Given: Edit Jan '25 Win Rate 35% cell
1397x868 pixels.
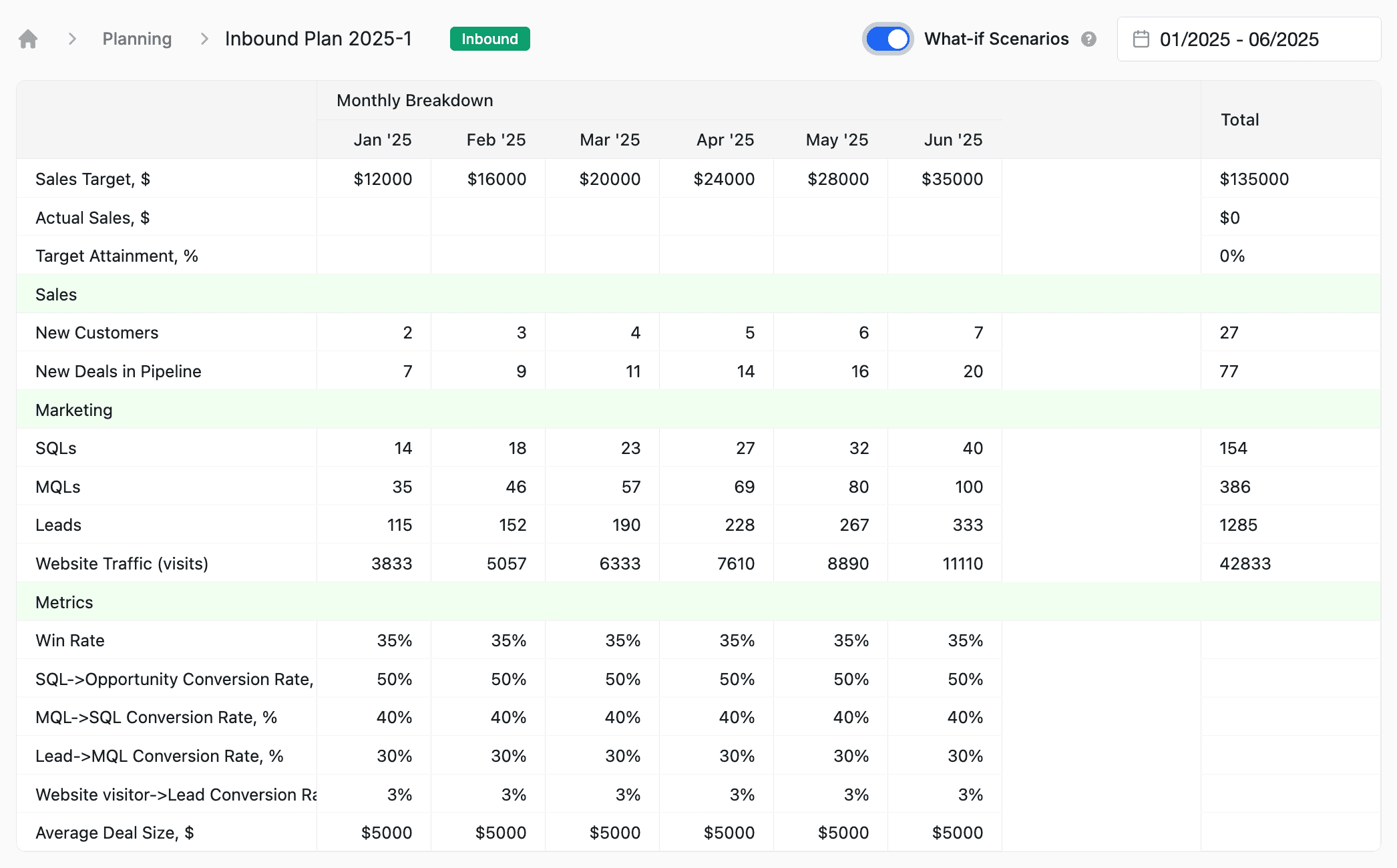Looking at the screenshot, I should (x=374, y=640).
